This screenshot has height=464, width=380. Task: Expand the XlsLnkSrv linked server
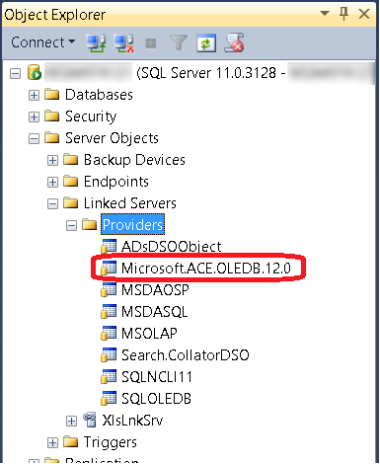pos(71,421)
